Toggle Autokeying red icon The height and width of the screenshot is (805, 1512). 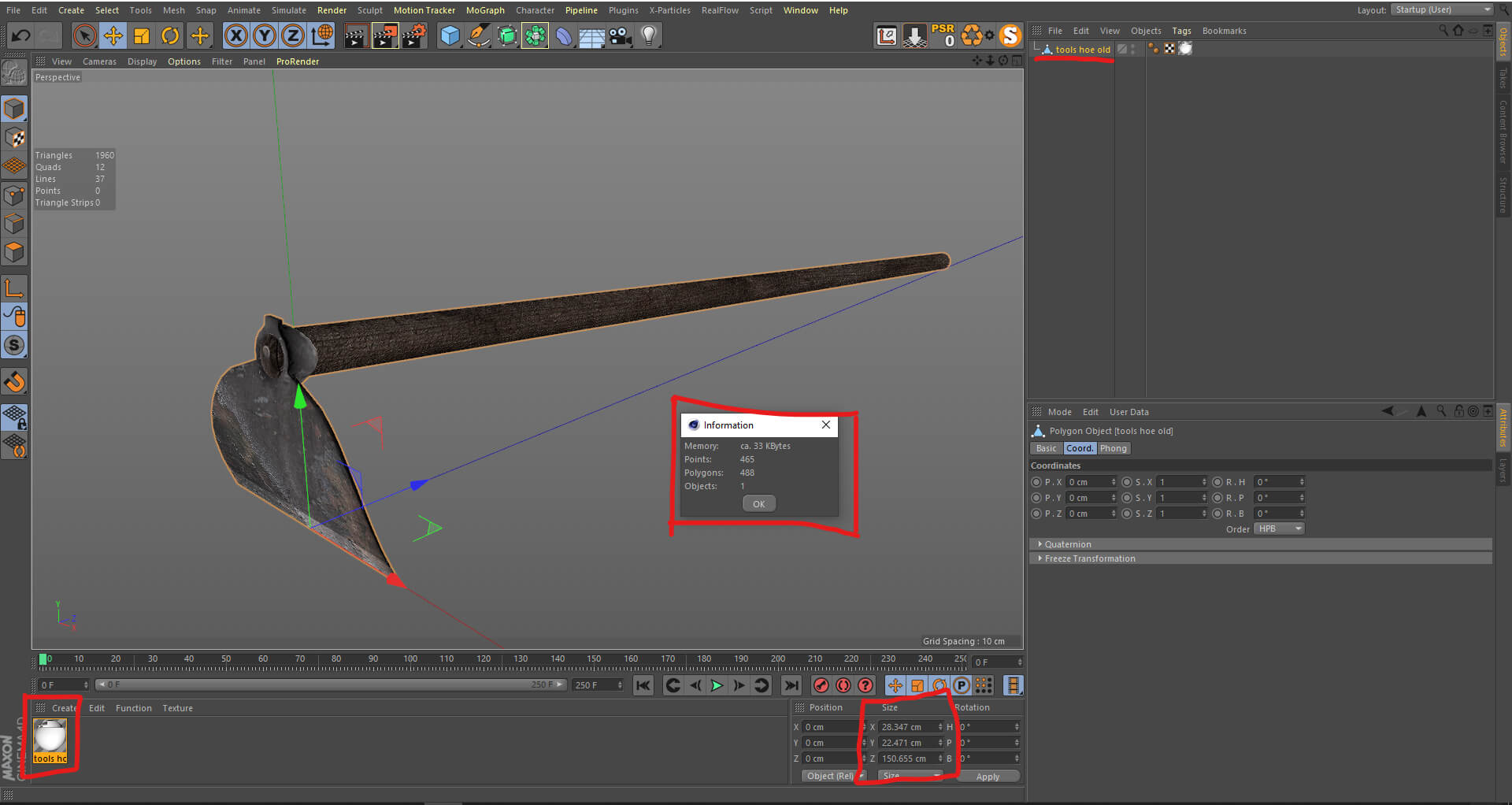tap(843, 685)
